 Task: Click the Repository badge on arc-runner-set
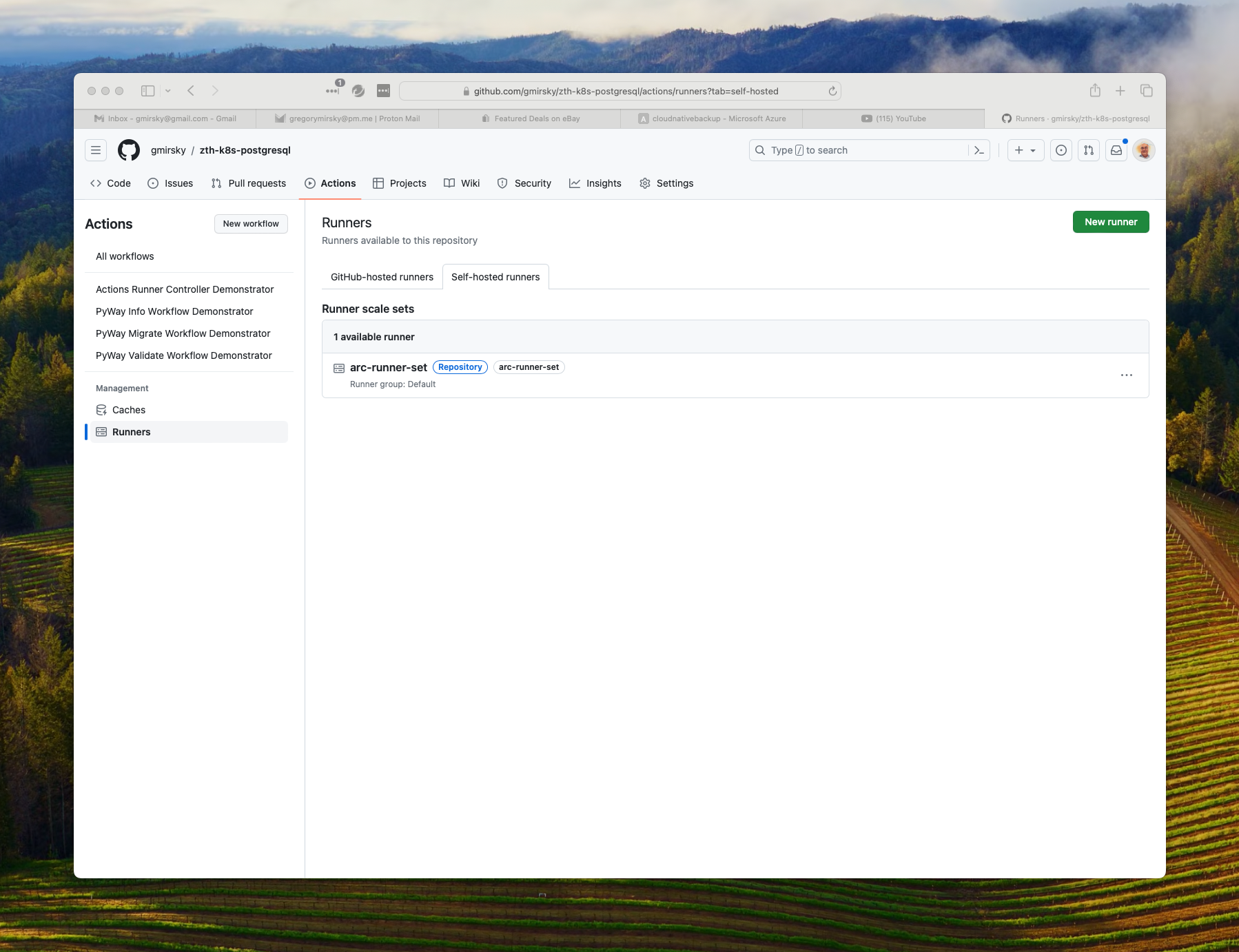point(460,367)
